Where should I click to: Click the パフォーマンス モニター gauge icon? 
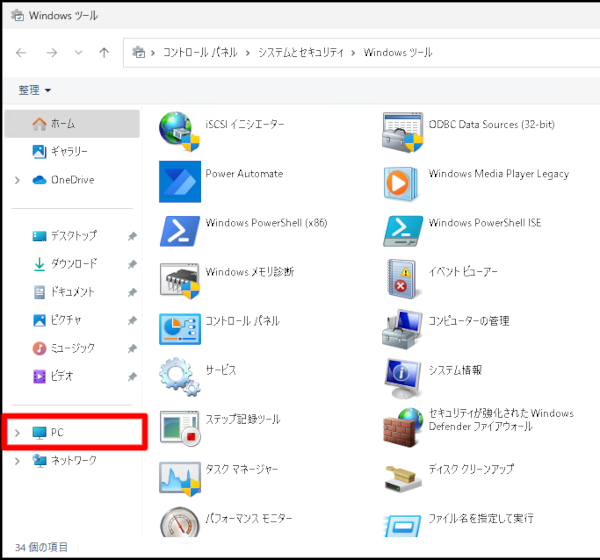point(179,522)
